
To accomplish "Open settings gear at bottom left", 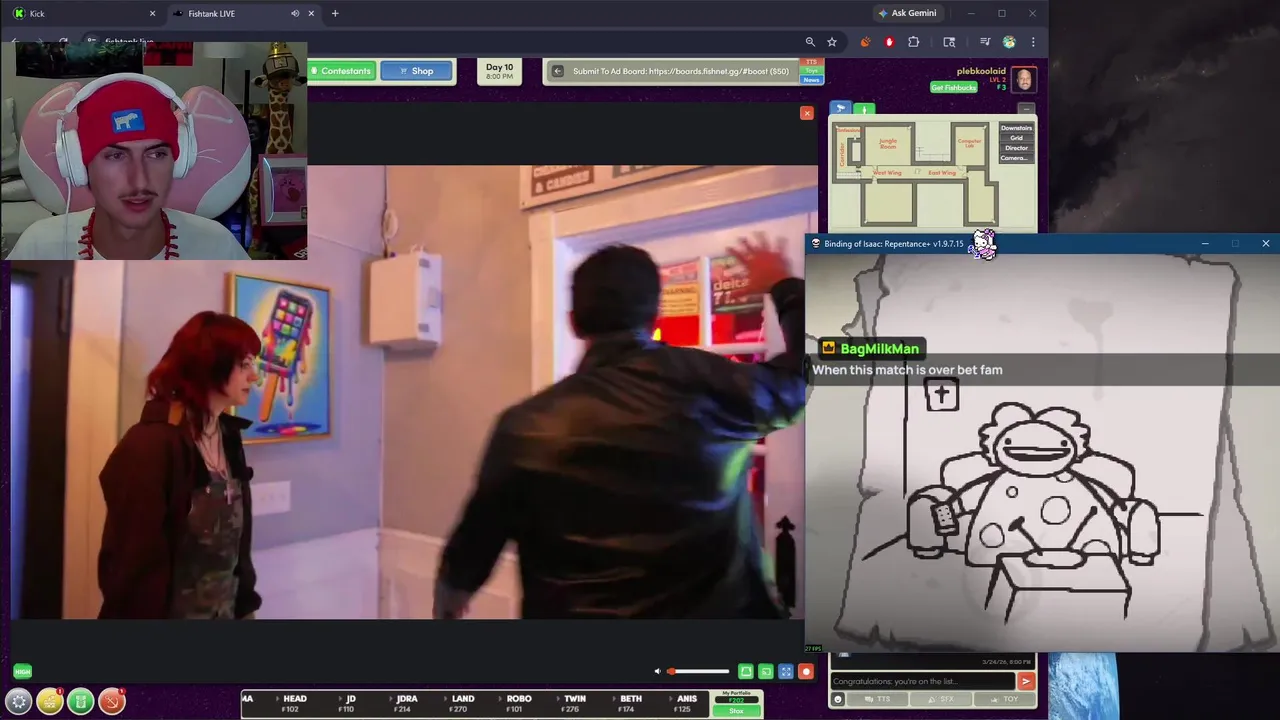I will 19,702.
